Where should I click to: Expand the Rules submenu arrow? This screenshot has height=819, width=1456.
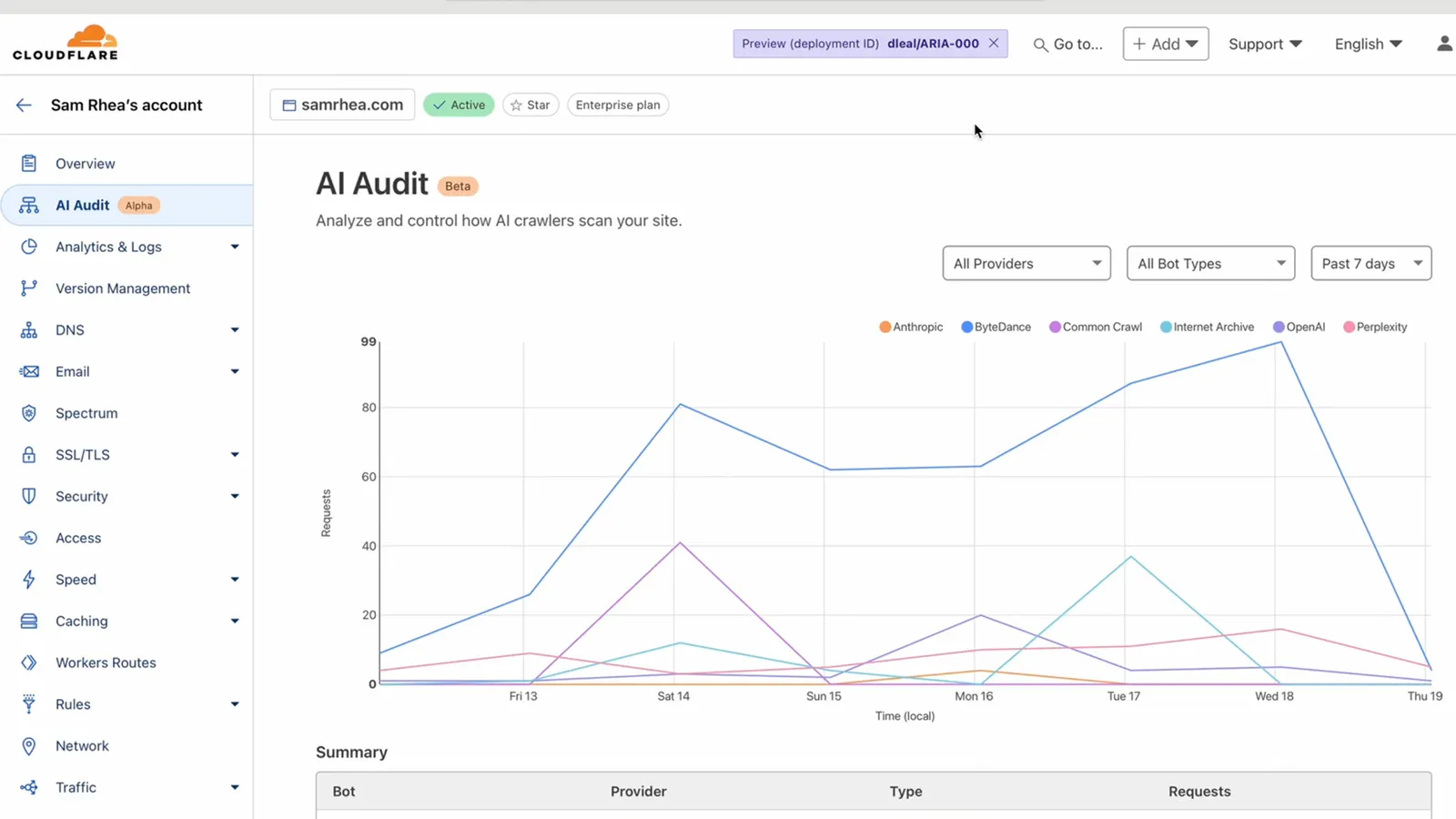[x=235, y=704]
